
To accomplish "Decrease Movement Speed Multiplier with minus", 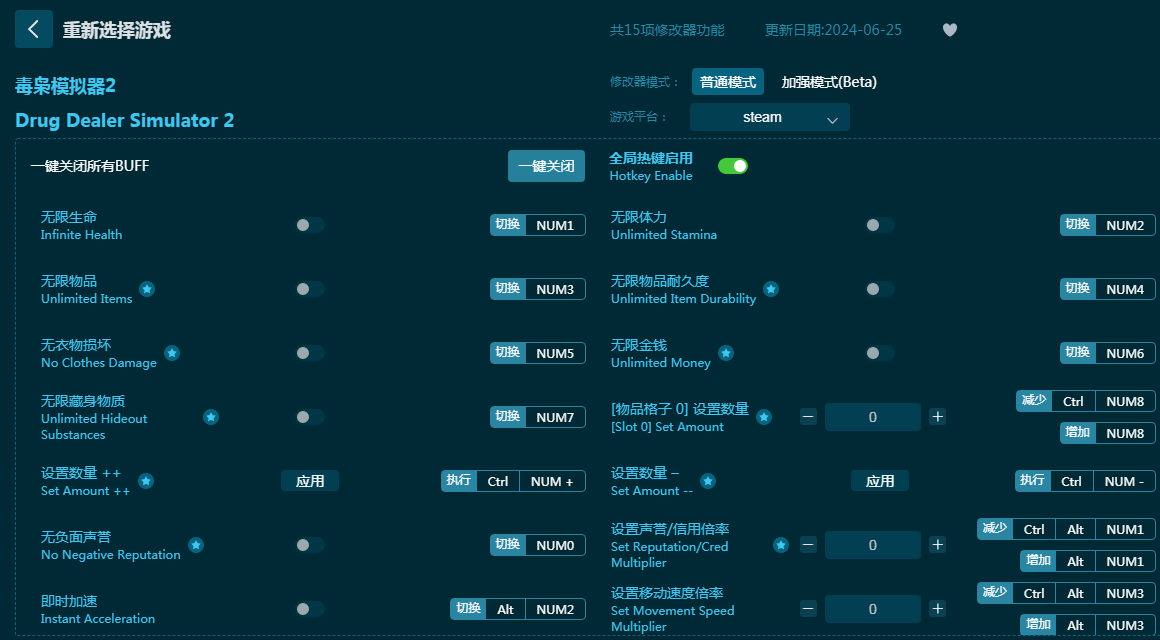I will [808, 609].
